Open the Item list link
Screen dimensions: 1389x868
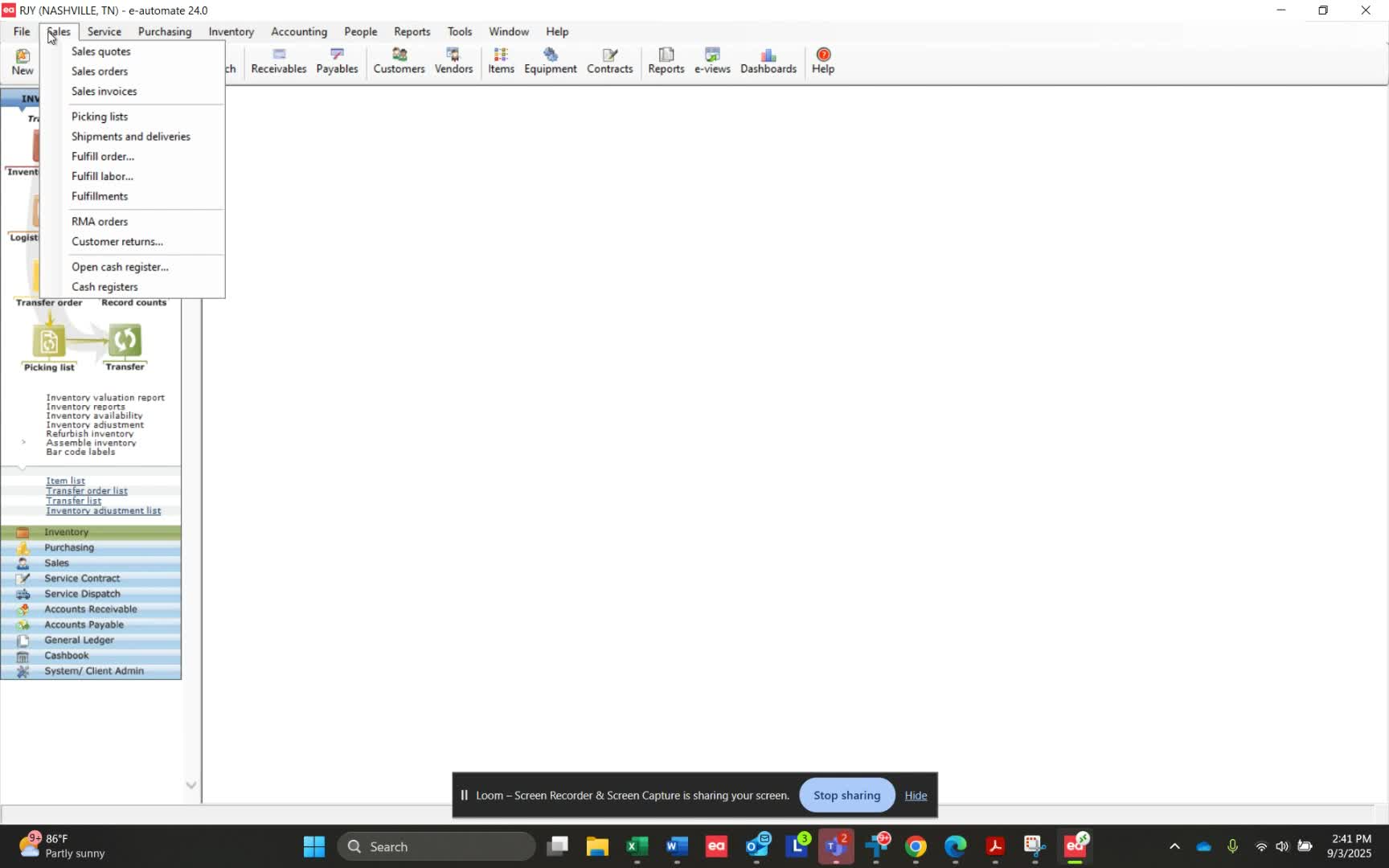coord(65,481)
